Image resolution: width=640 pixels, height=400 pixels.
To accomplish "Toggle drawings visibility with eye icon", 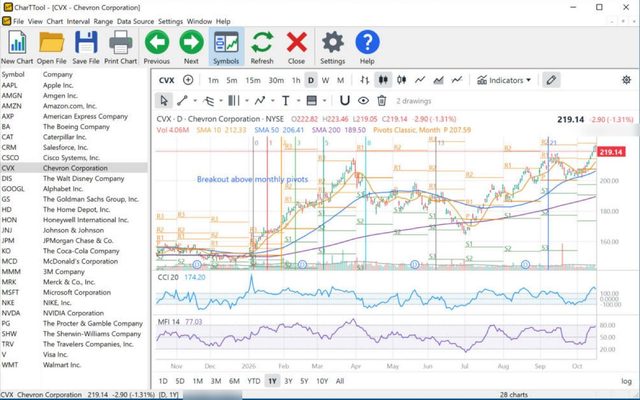I will point(363,100).
